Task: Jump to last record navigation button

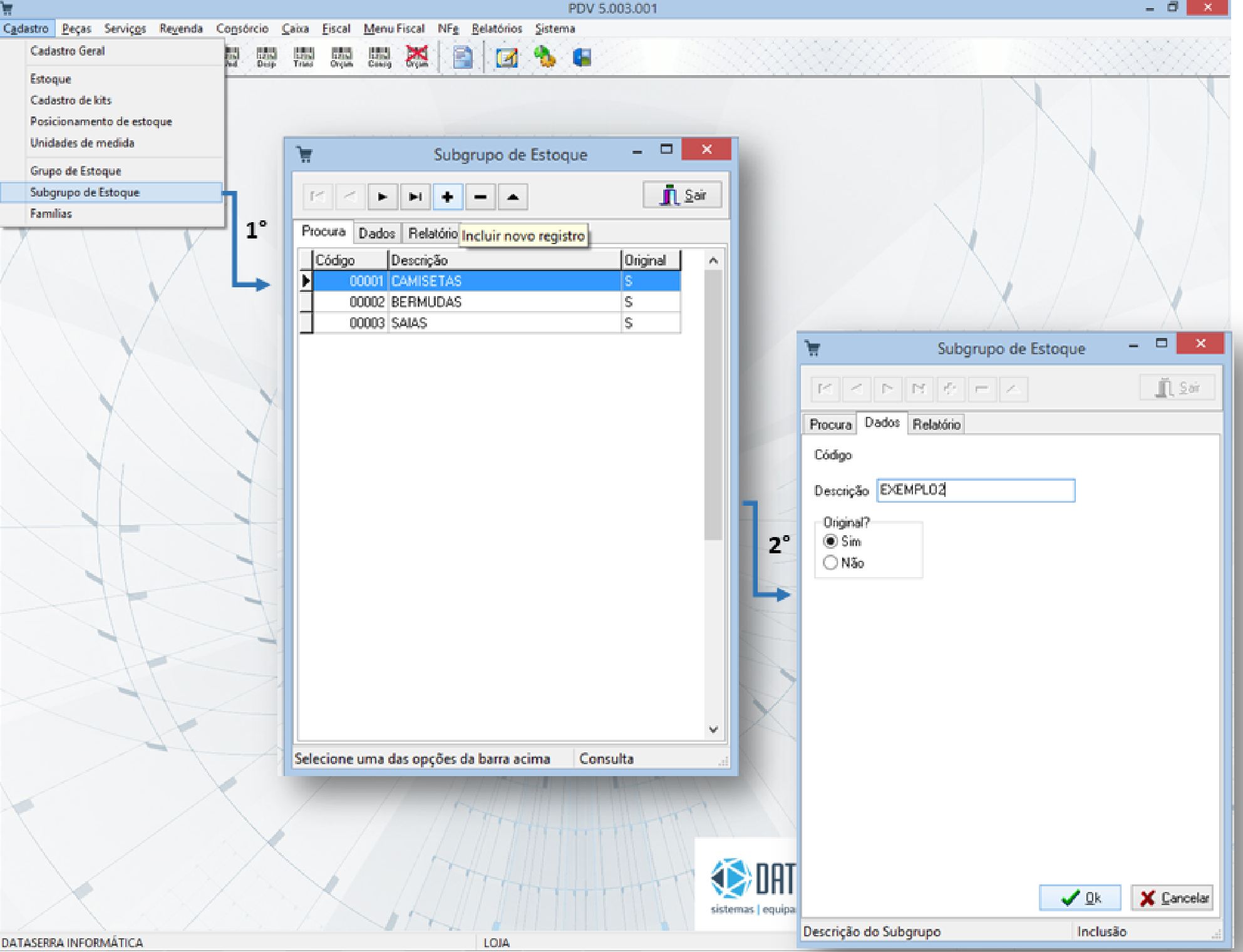Action: 415,197
